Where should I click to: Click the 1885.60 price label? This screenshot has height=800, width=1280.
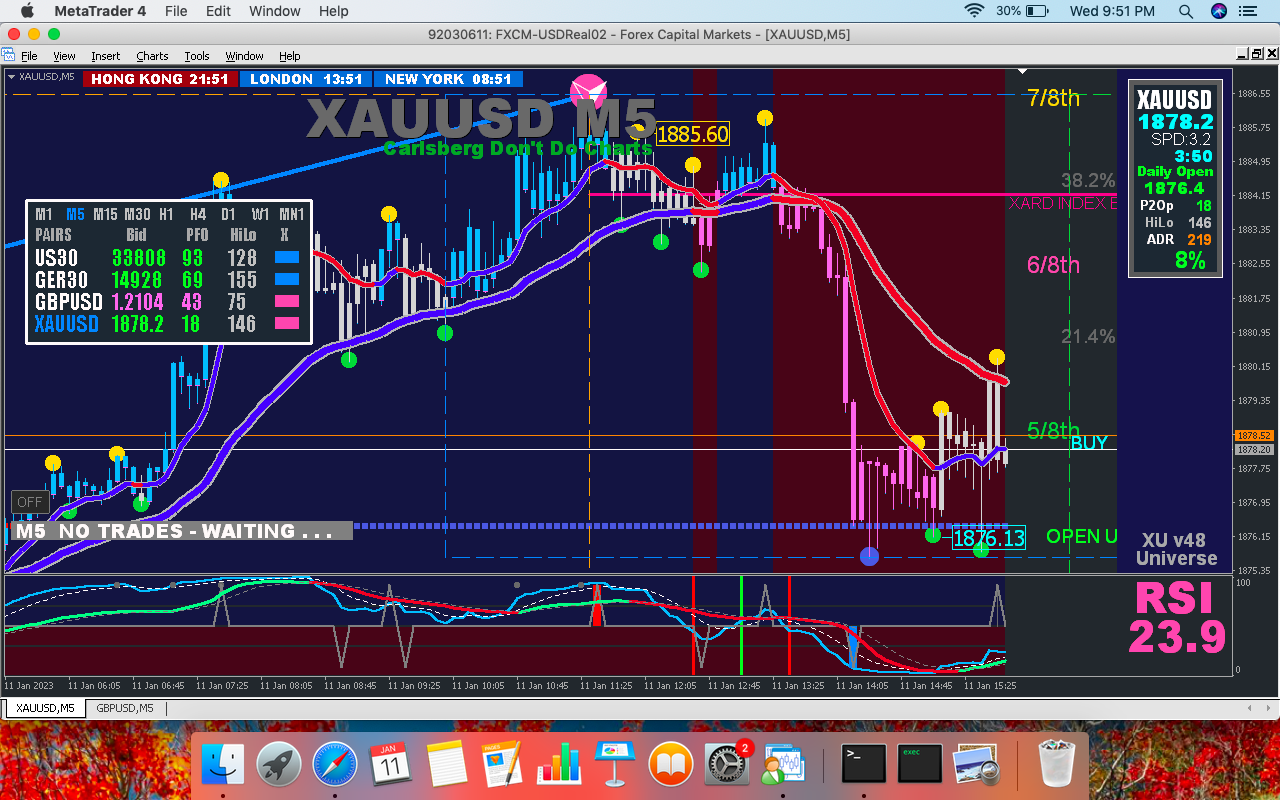coord(693,134)
